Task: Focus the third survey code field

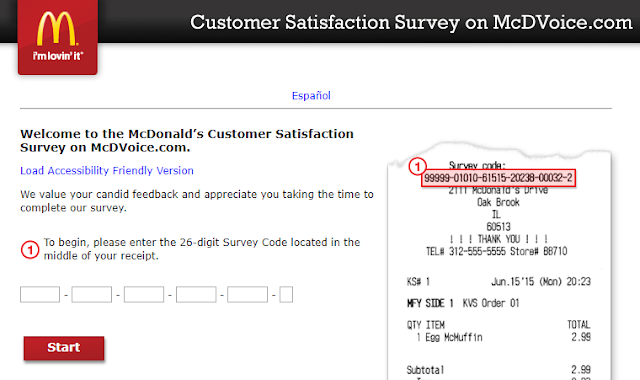Action: pos(144,294)
